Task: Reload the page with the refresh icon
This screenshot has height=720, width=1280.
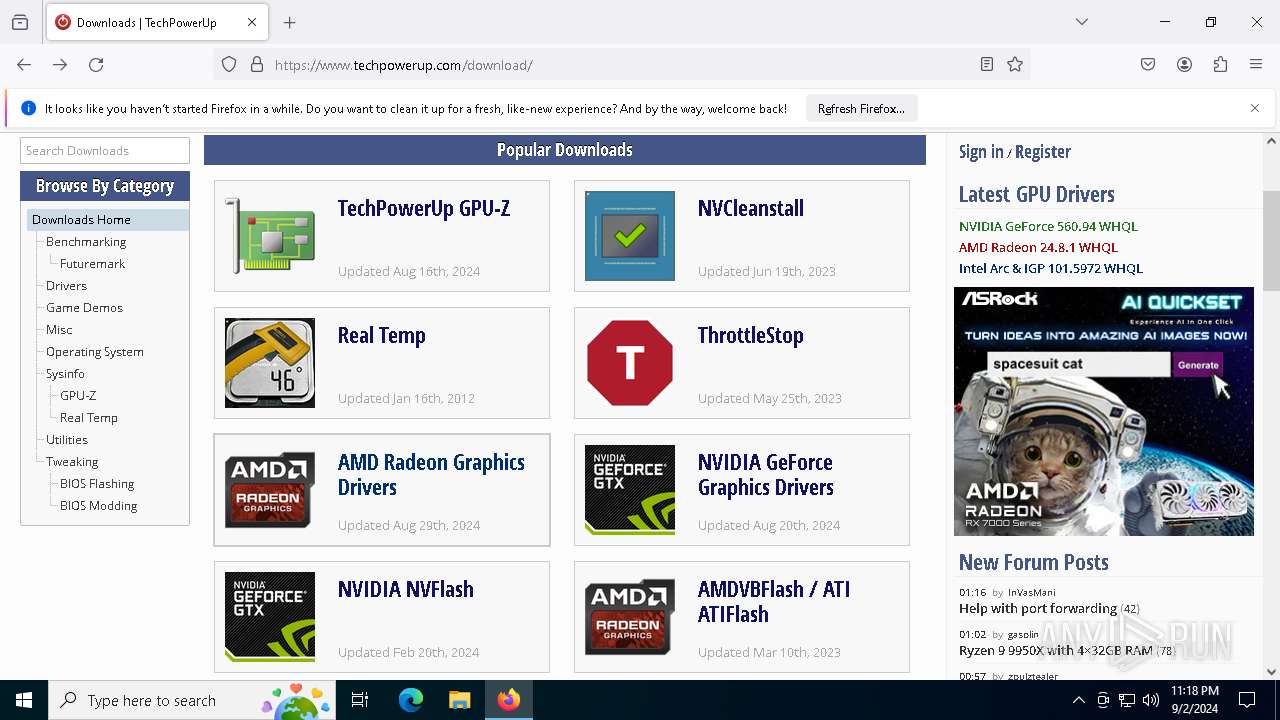Action: [x=96, y=65]
